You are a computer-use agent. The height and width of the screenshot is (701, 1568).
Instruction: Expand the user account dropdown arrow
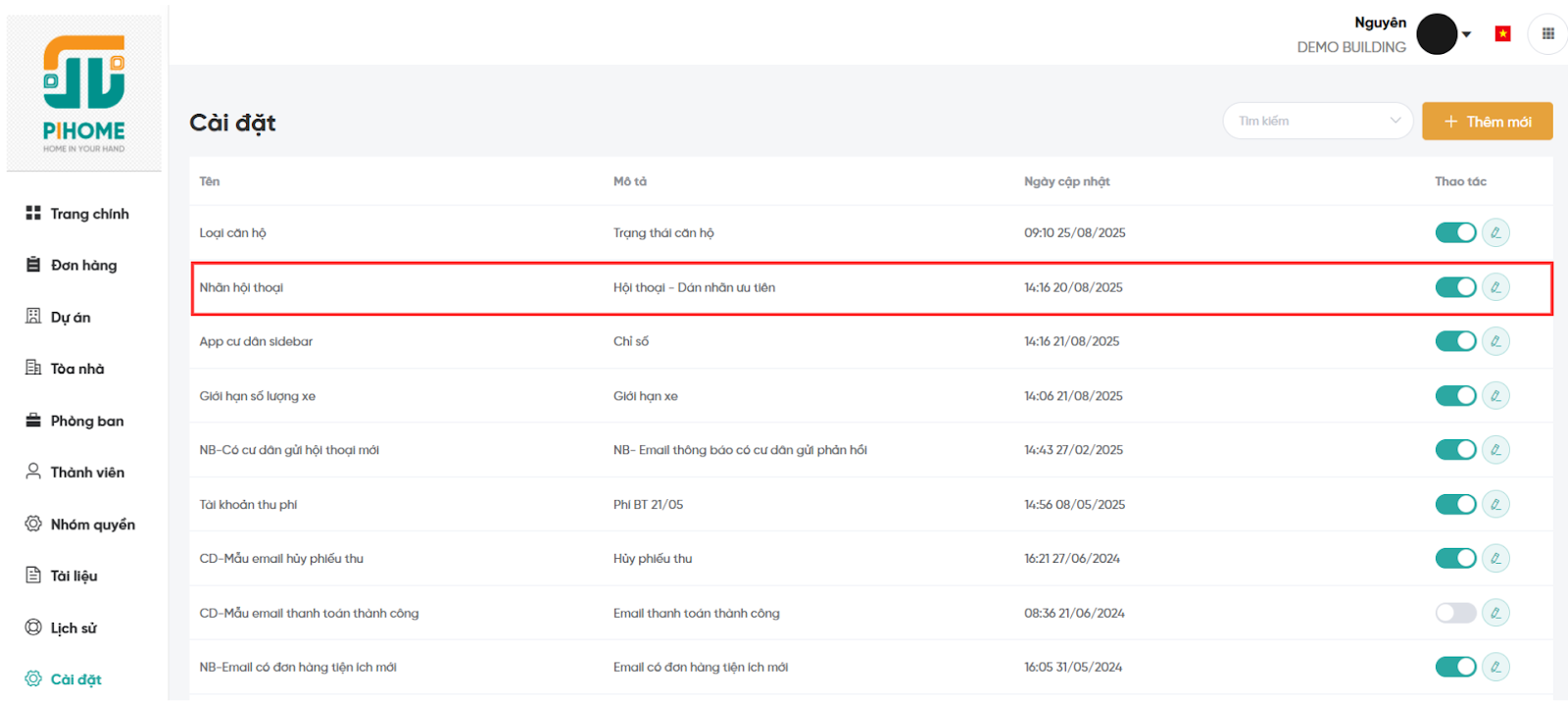1467,34
